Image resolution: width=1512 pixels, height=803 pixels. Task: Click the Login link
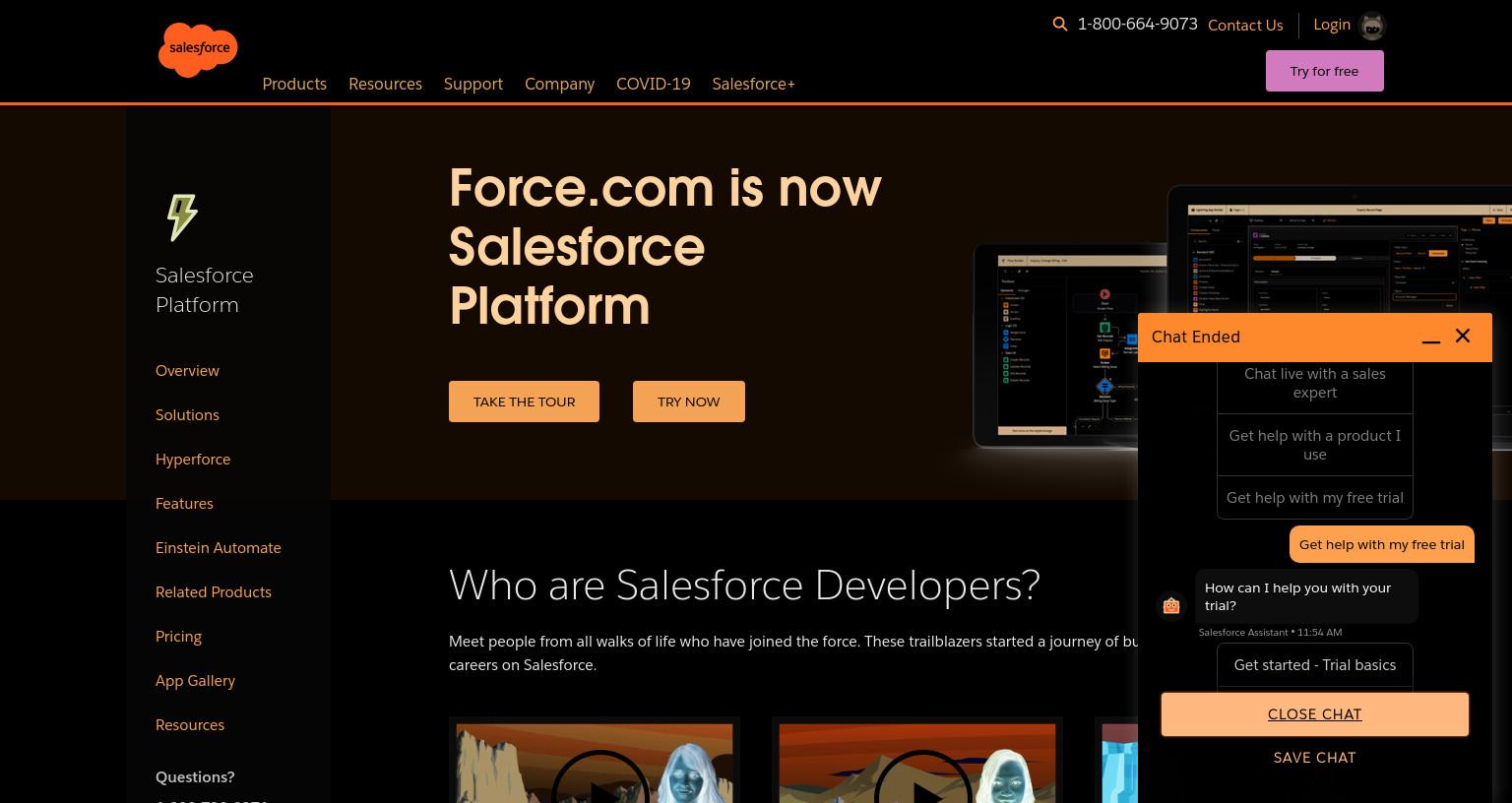tap(1332, 25)
